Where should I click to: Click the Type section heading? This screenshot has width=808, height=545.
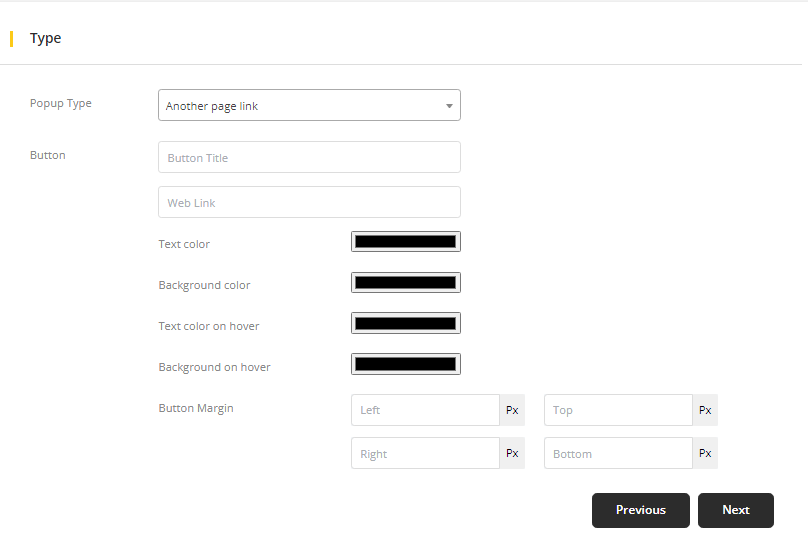pyautogui.click(x=46, y=39)
